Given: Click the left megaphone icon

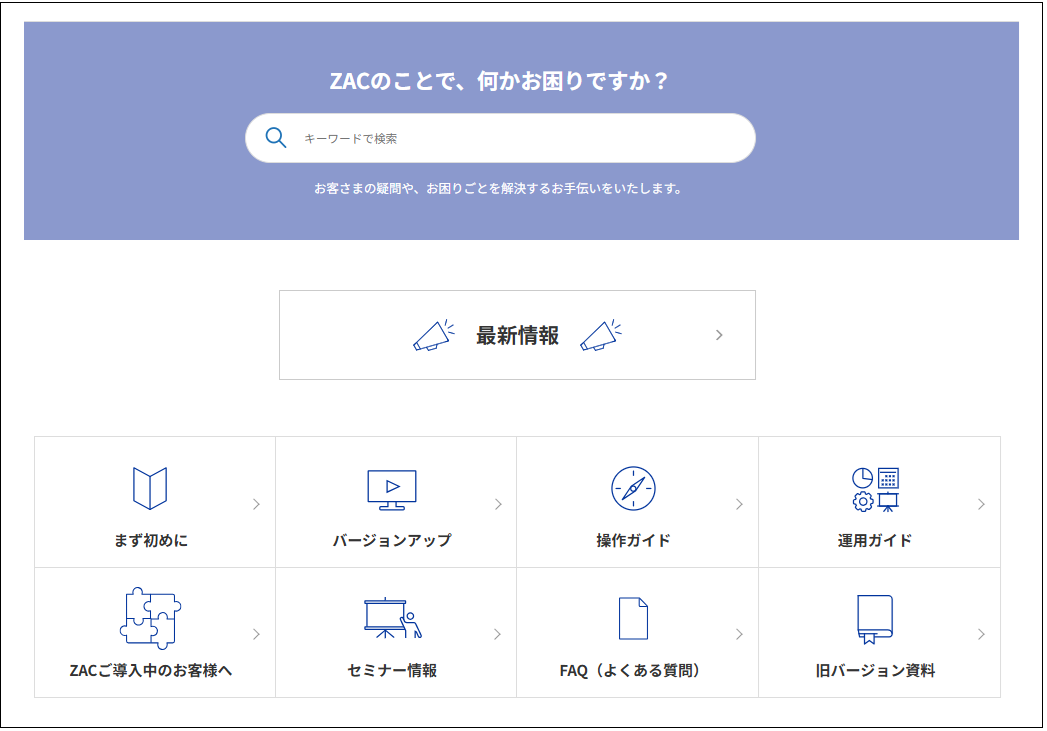Looking at the screenshot, I should click(x=434, y=336).
